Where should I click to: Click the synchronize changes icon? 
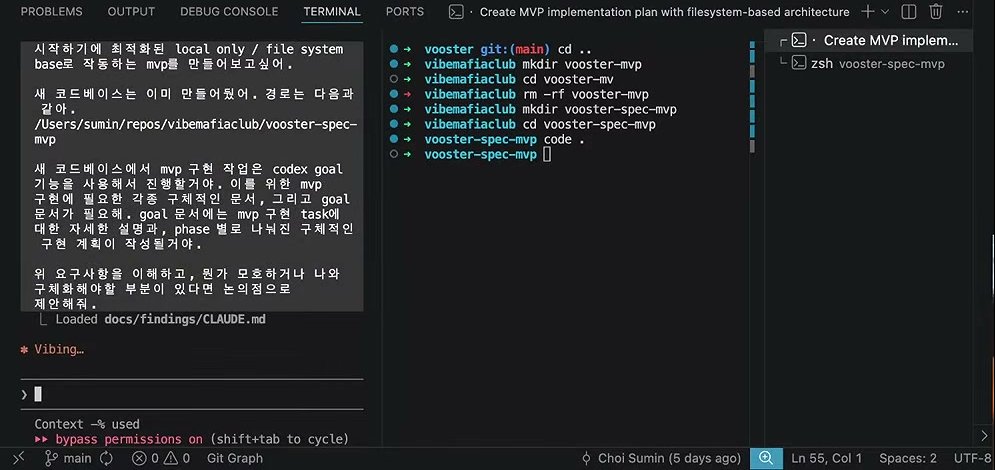click(x=107, y=458)
